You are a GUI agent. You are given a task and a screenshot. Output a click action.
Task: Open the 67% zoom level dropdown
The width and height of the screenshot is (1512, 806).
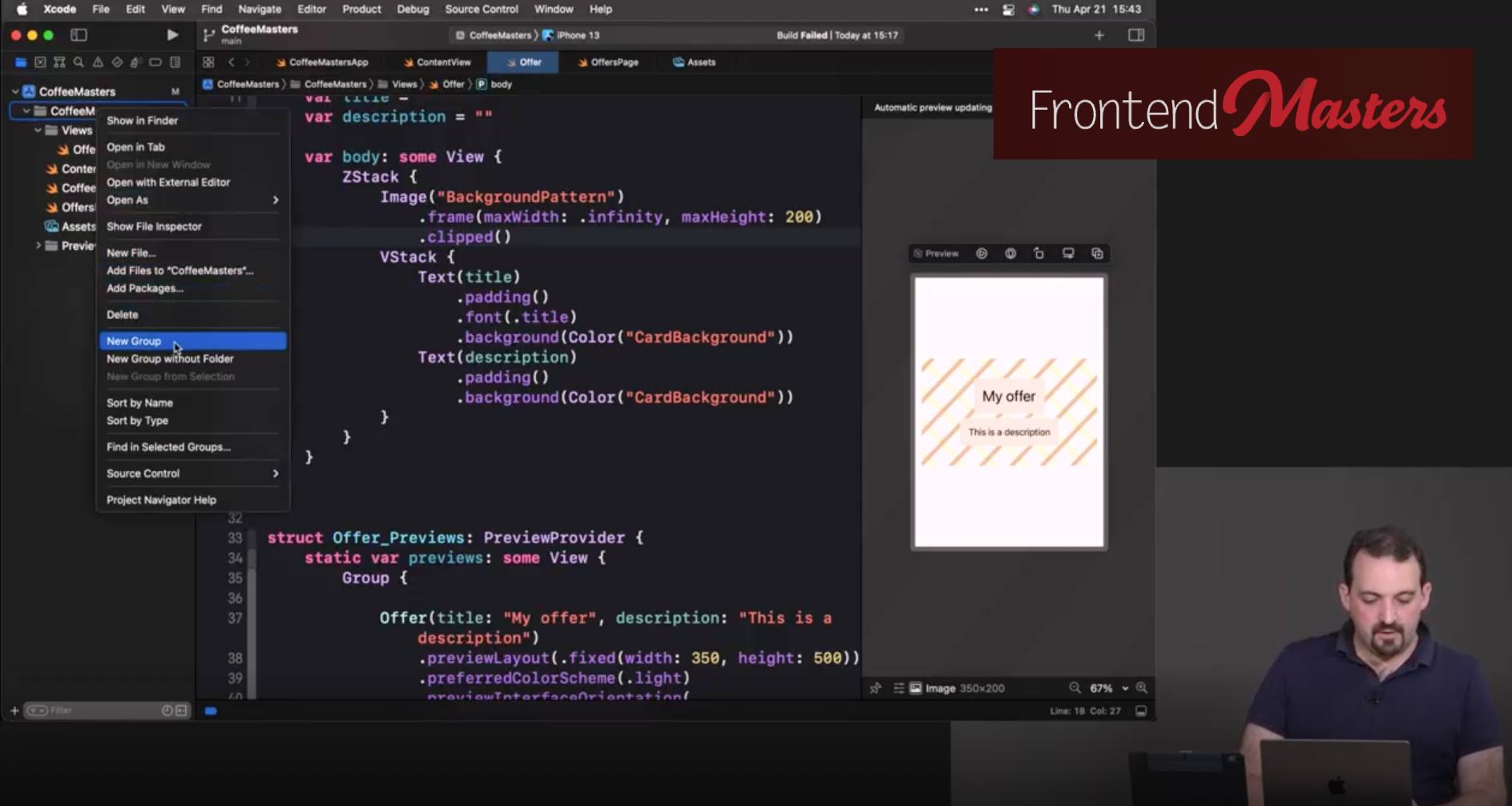[x=1108, y=688]
